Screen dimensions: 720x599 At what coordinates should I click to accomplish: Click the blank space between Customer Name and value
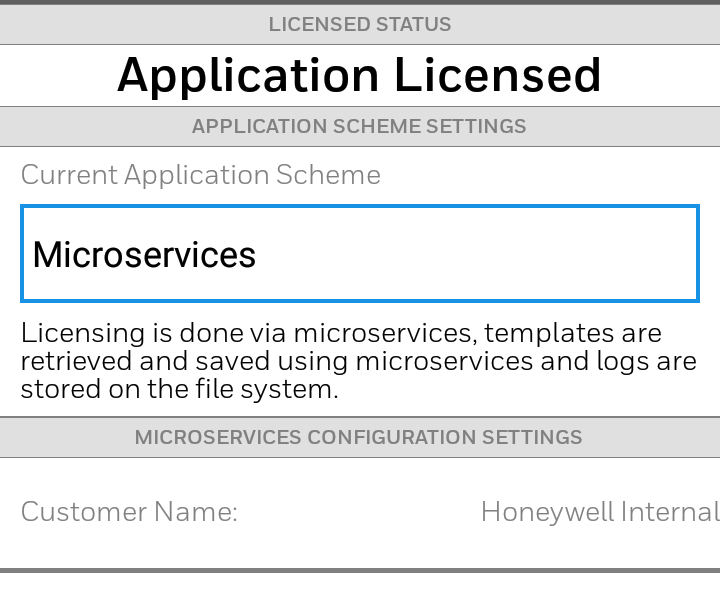[x=360, y=512]
